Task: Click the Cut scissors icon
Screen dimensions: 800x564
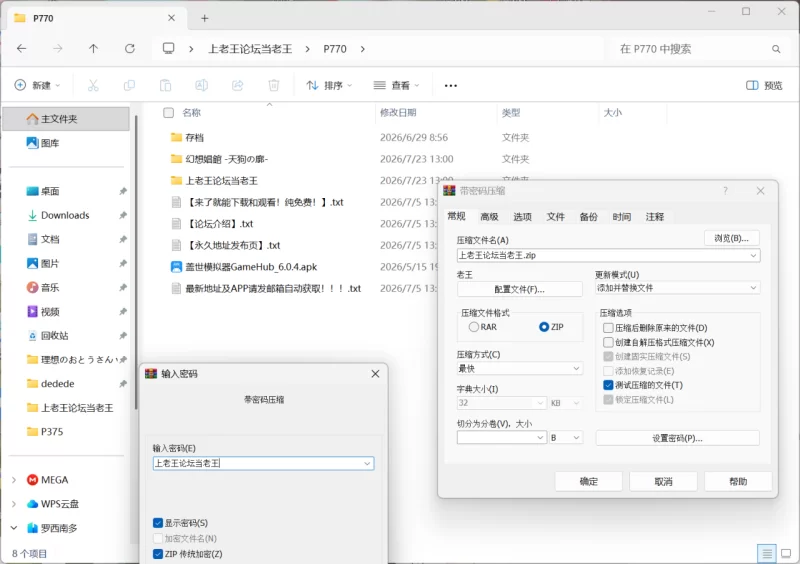Action: coord(93,85)
